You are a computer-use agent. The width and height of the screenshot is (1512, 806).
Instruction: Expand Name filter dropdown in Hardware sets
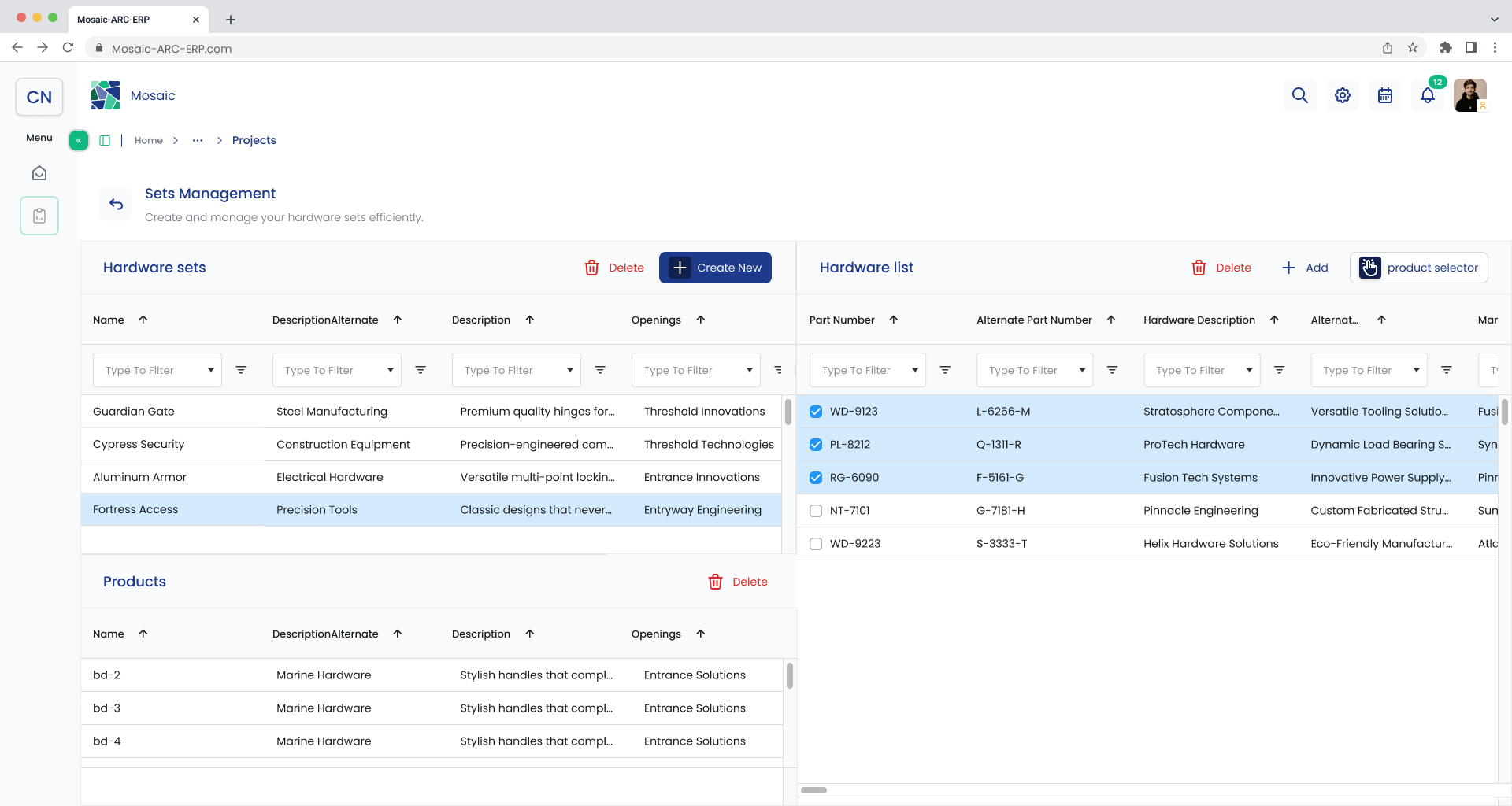[x=211, y=370]
